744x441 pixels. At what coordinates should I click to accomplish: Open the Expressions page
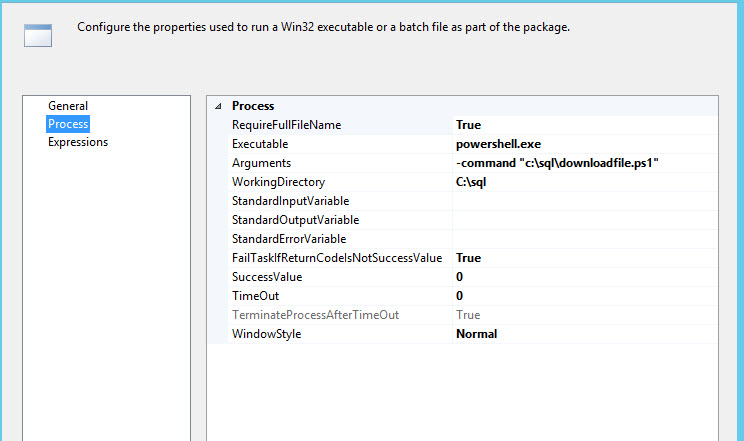(x=78, y=142)
